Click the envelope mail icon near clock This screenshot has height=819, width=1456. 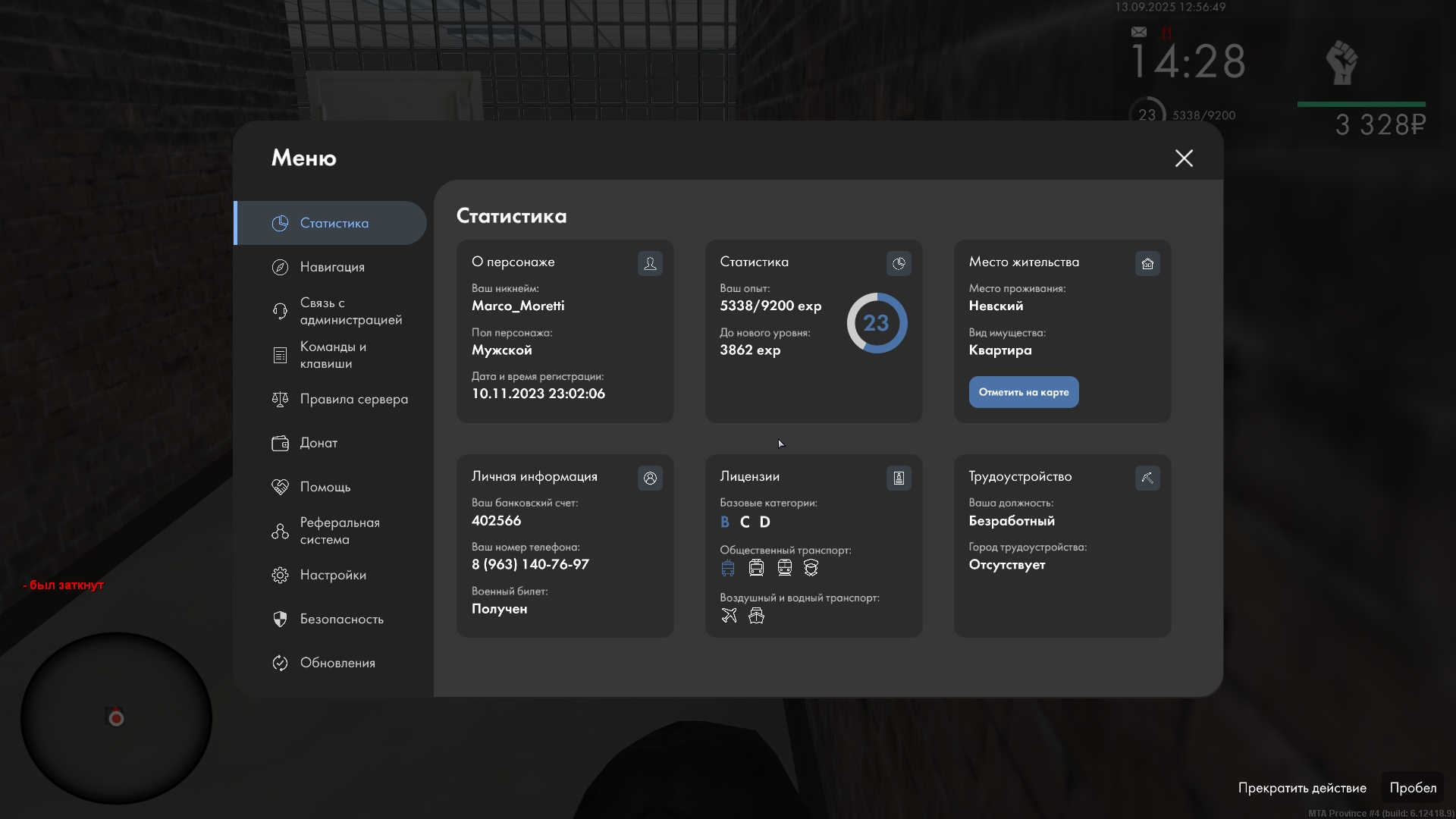pos(1139,32)
